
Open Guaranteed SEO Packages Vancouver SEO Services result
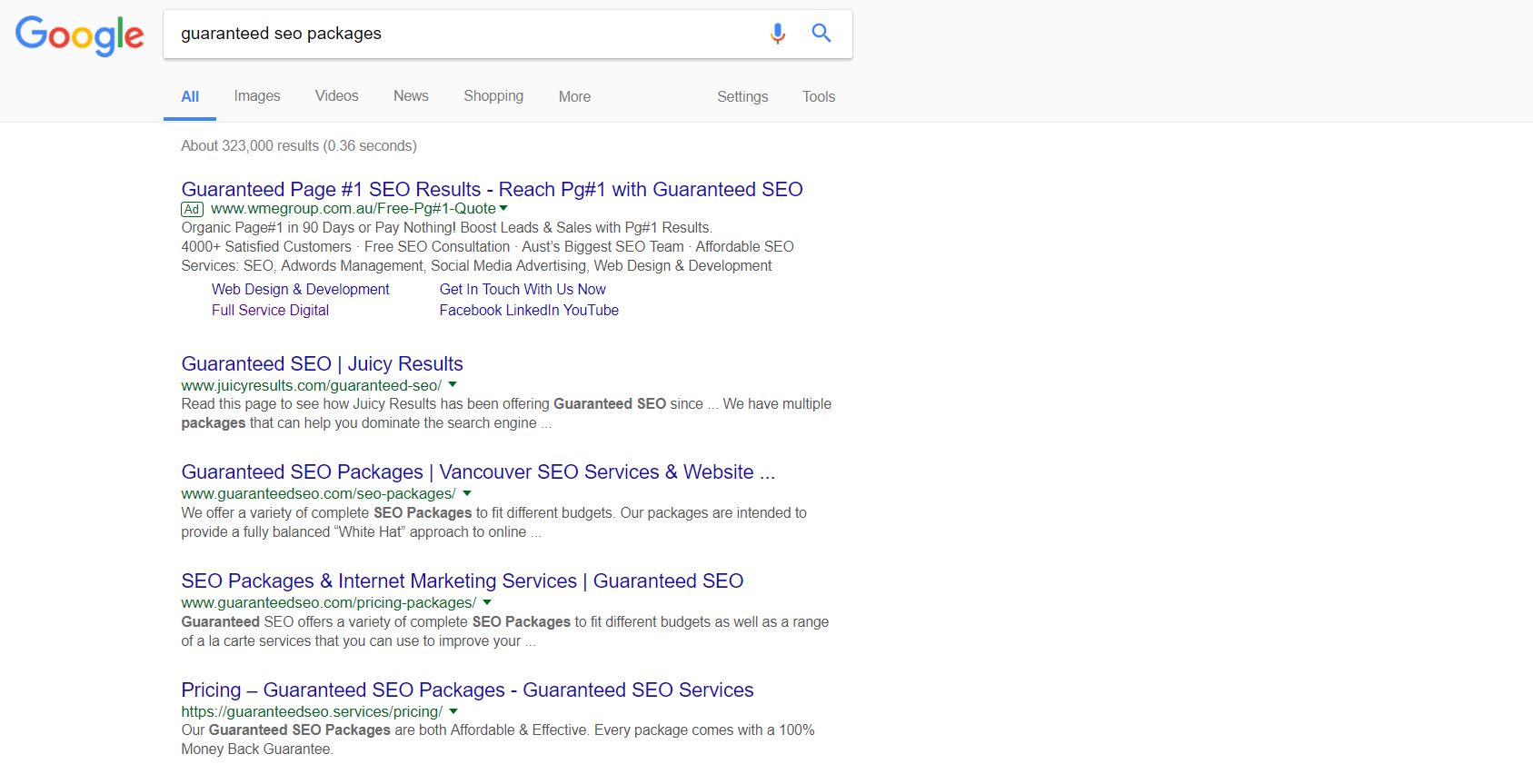point(478,471)
